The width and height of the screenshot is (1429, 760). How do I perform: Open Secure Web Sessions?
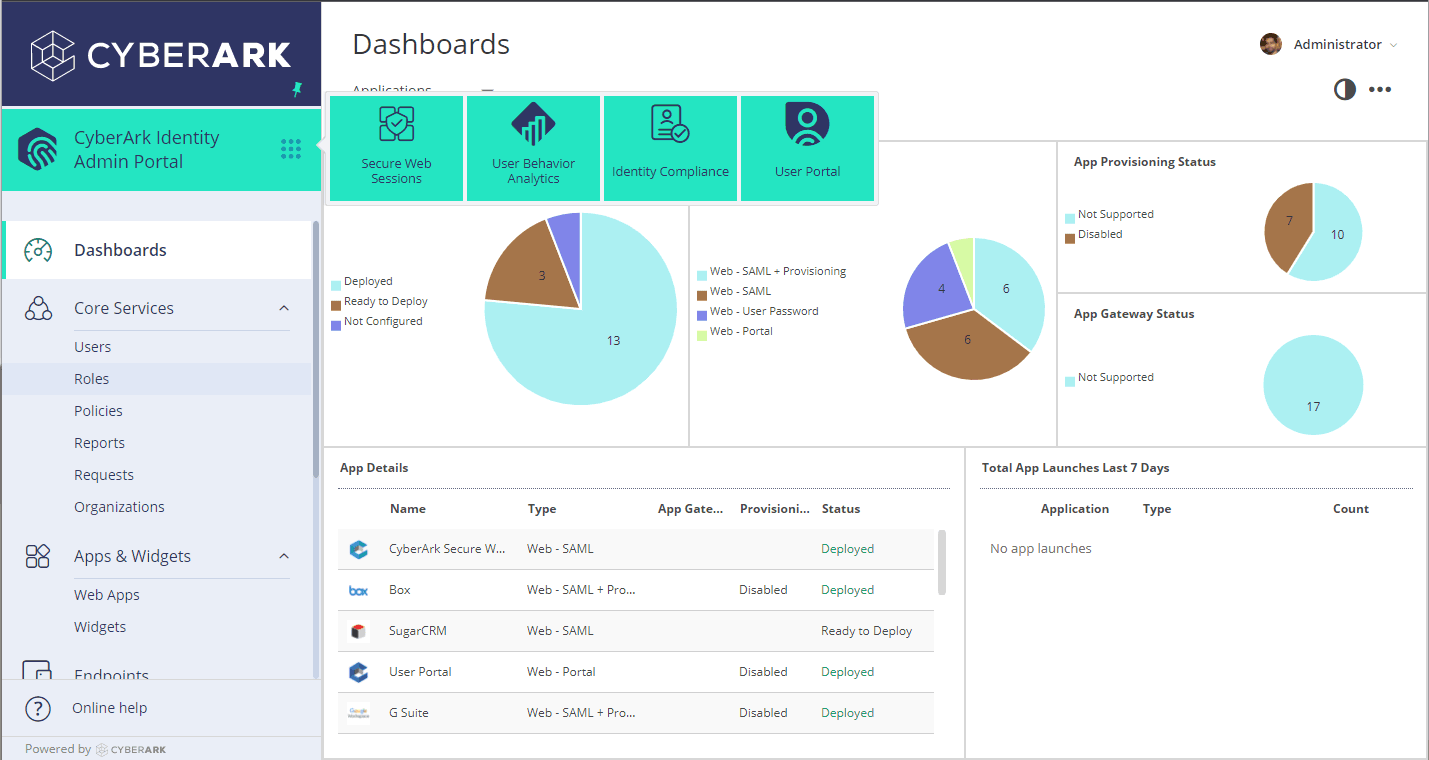pos(396,148)
